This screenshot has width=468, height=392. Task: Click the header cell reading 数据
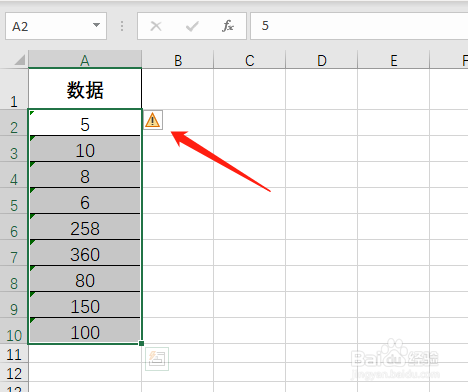coord(85,89)
